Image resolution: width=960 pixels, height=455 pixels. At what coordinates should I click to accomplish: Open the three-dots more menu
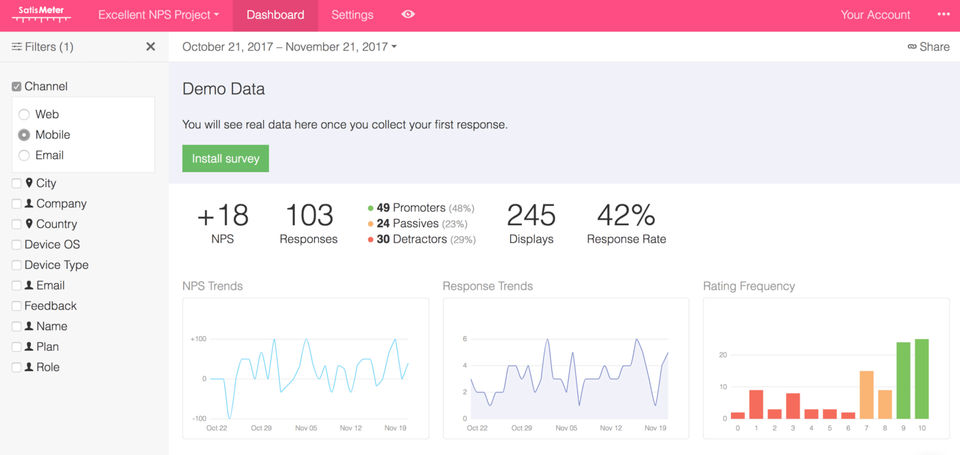(943, 15)
